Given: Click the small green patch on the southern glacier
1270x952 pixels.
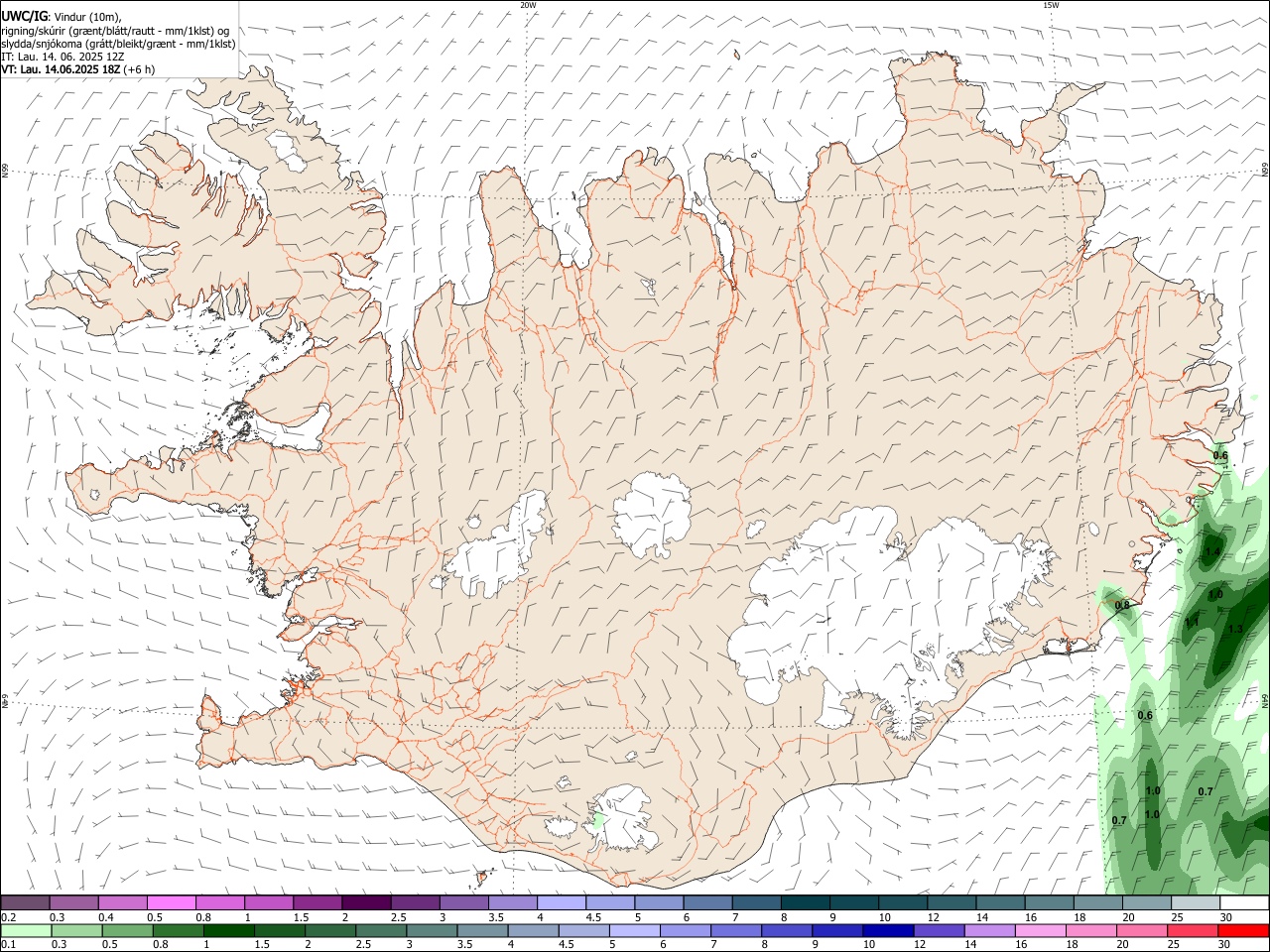Looking at the screenshot, I should pyautogui.click(x=597, y=821).
